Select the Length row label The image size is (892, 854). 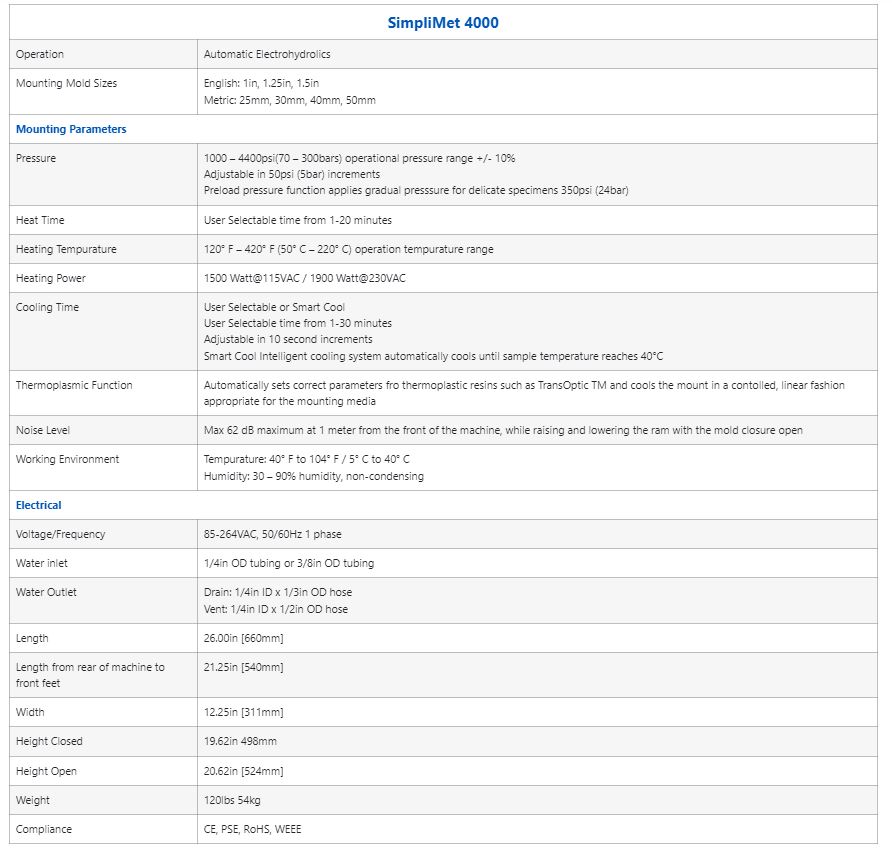[x=32, y=638]
